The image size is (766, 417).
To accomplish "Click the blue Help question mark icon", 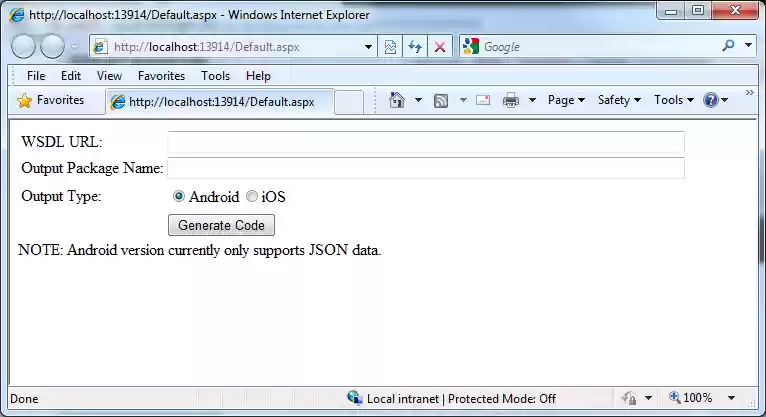I will click(x=711, y=100).
